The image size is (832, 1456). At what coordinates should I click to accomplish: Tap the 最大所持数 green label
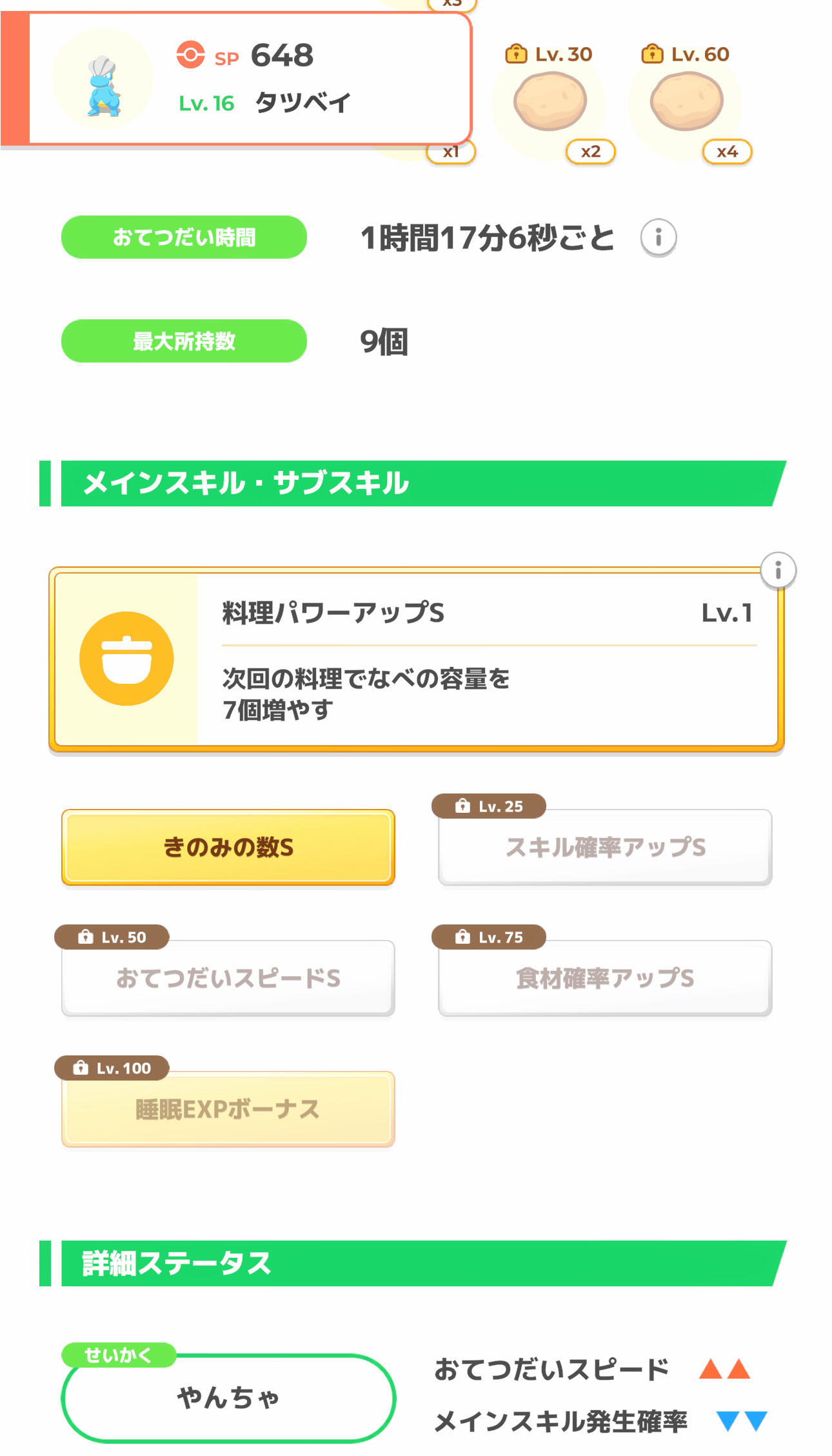click(184, 341)
